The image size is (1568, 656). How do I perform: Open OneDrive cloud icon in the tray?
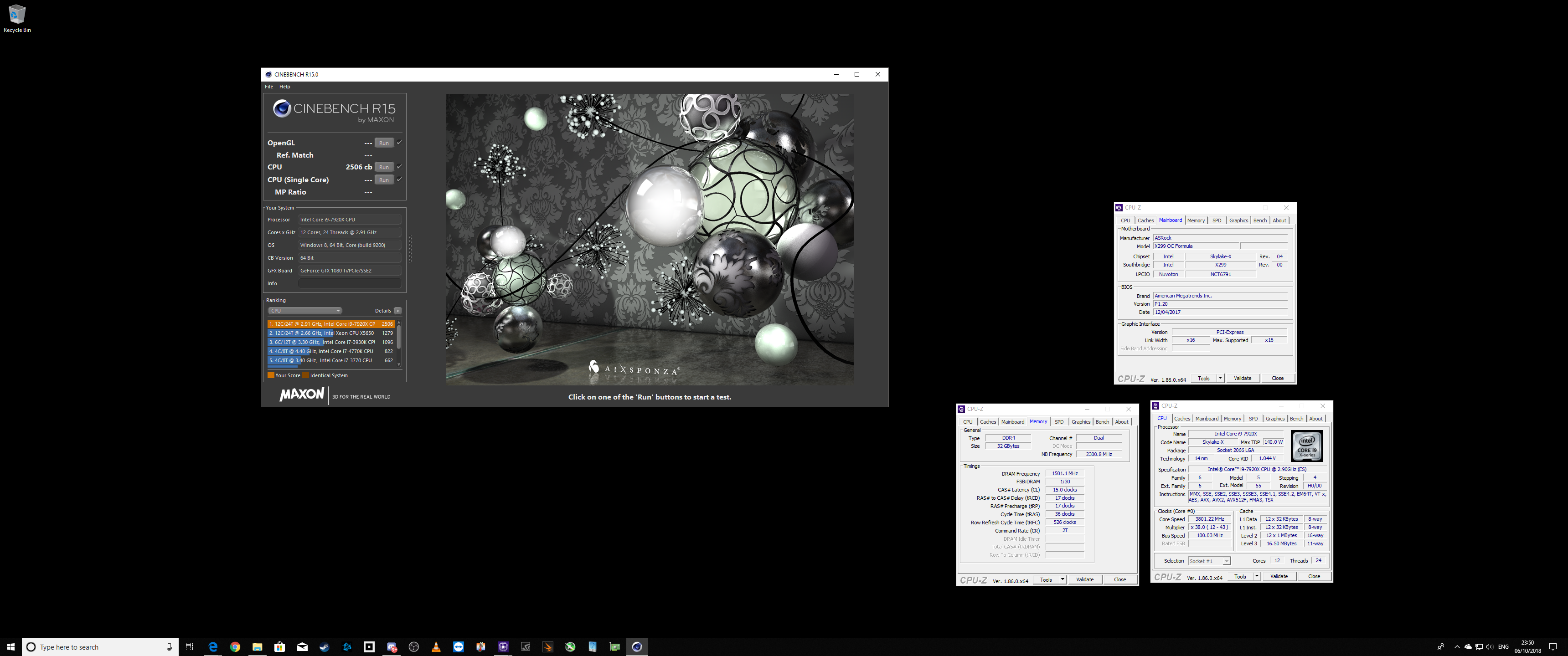click(x=1468, y=647)
